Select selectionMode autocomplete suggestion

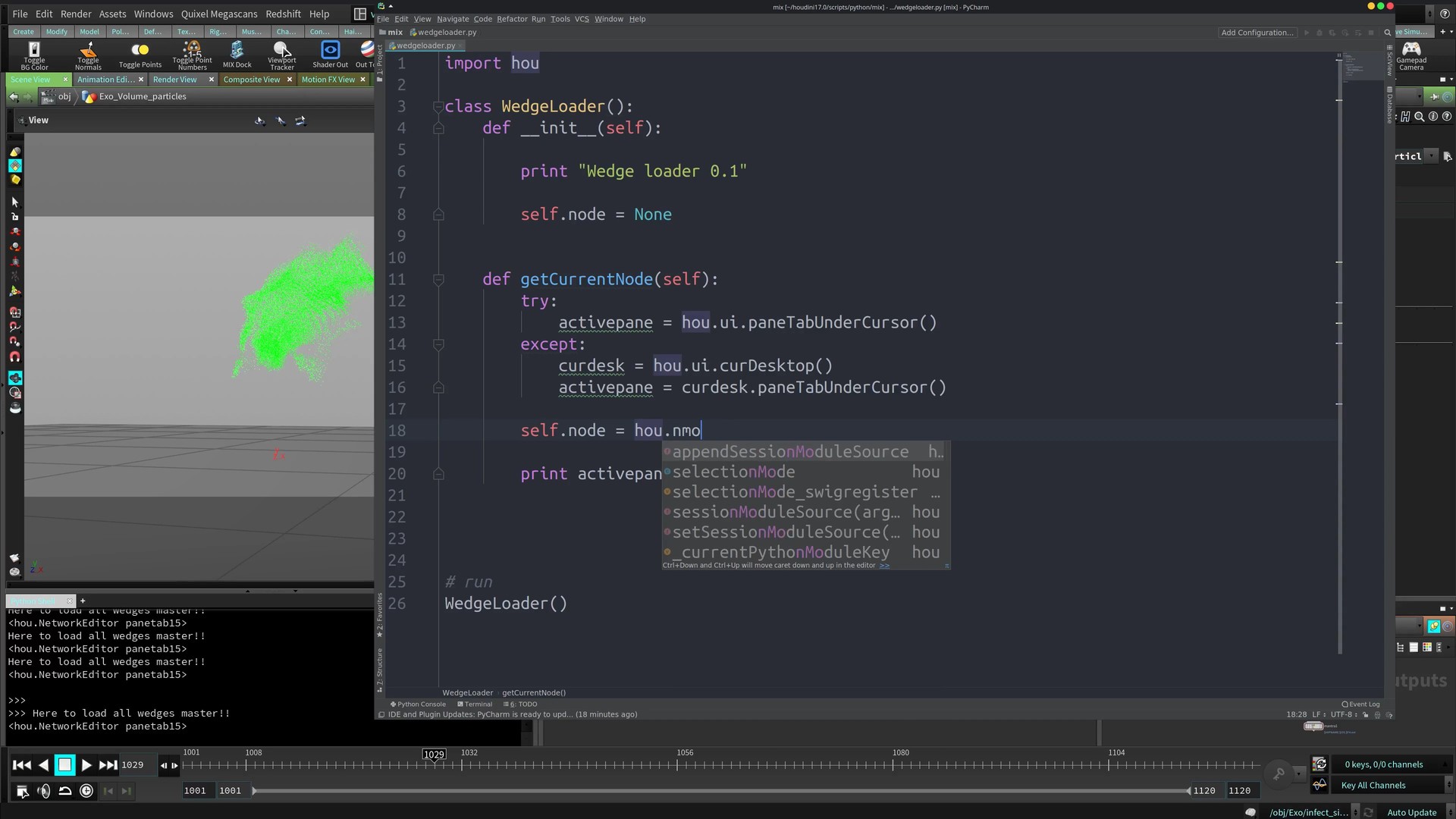click(x=733, y=472)
